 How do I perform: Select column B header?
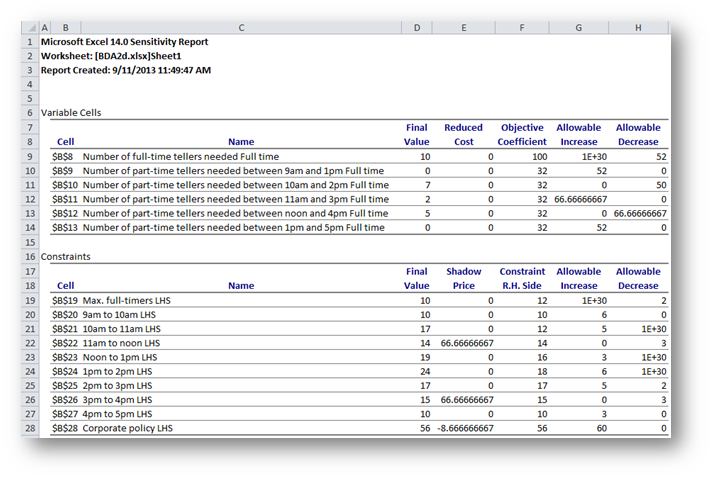65,28
